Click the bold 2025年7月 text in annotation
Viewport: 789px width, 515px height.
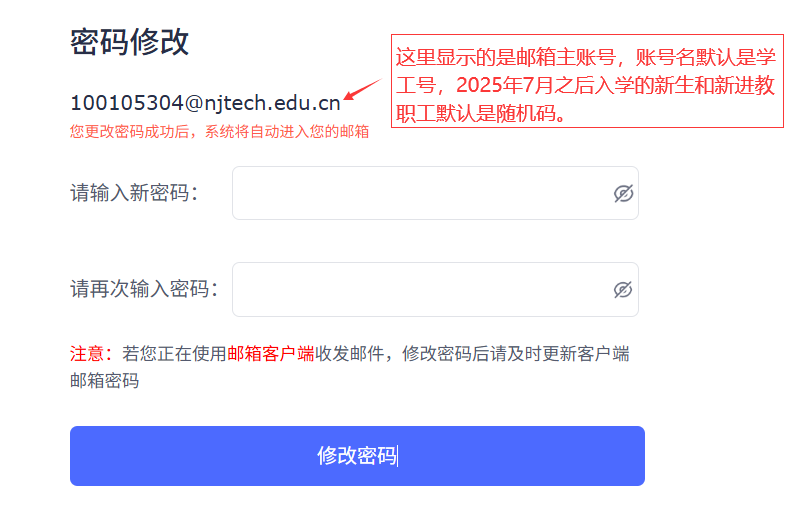[505, 85]
